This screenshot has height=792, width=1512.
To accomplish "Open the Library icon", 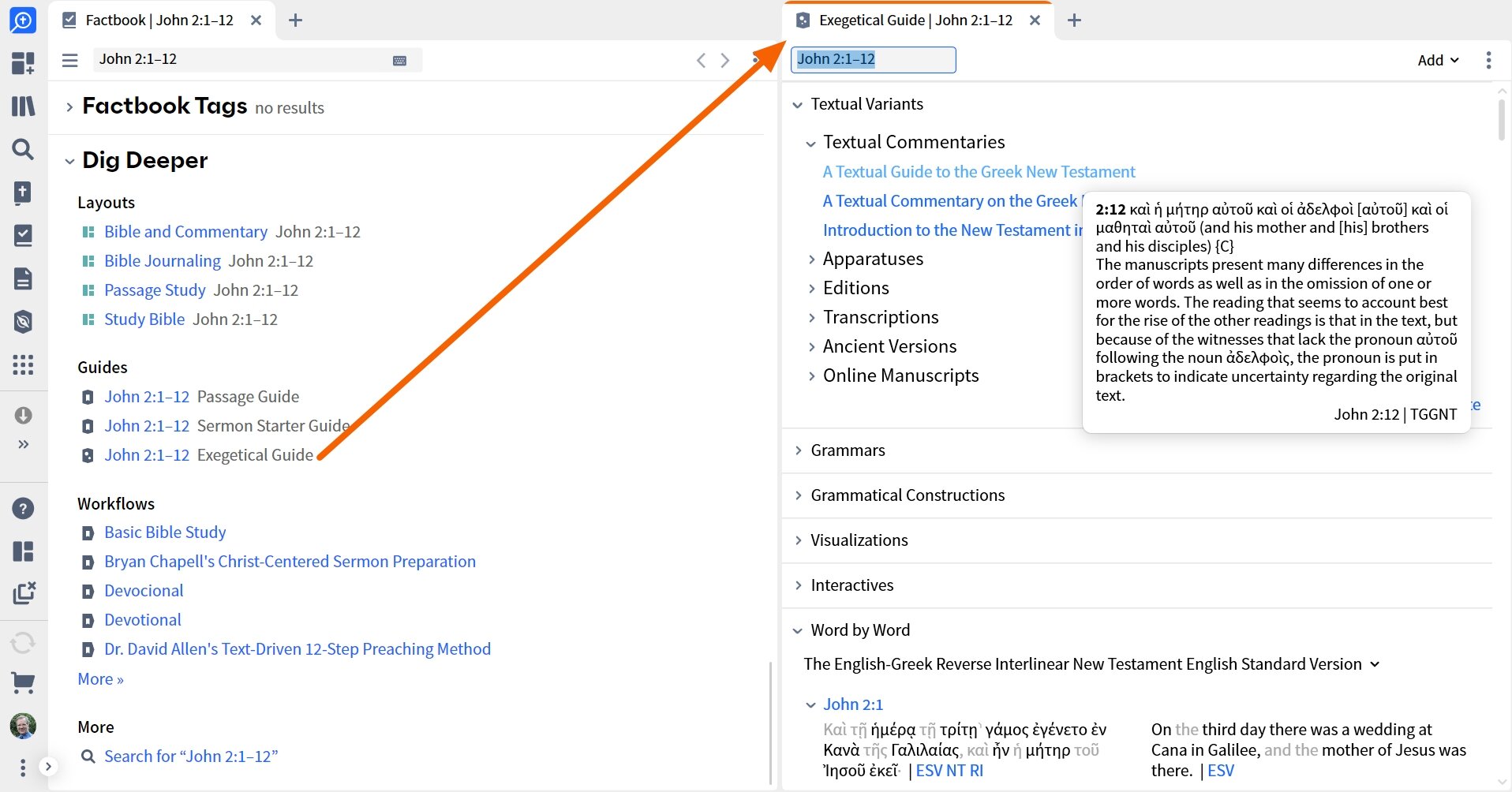I will click(x=23, y=106).
